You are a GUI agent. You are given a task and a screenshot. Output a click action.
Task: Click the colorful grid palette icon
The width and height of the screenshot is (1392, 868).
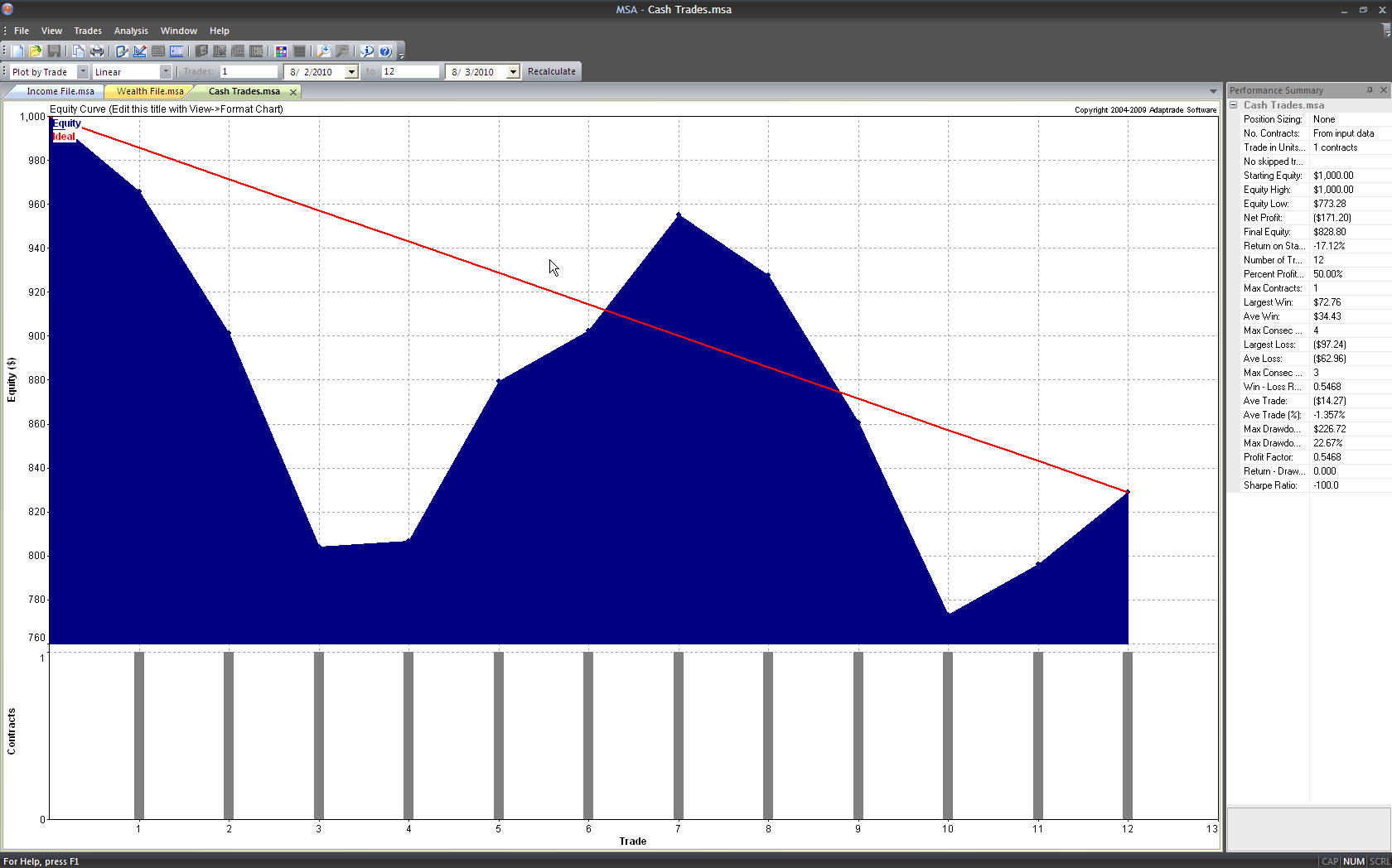tap(281, 51)
